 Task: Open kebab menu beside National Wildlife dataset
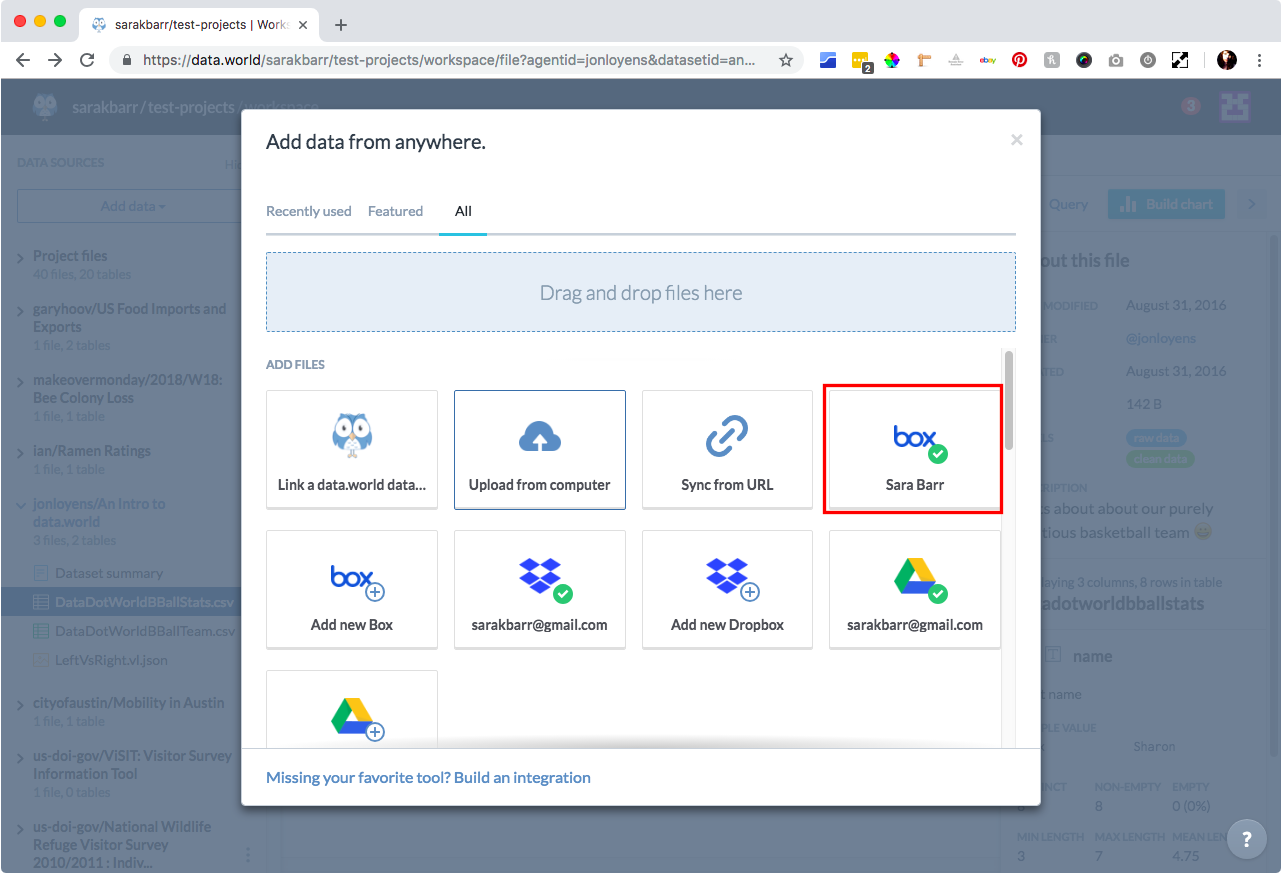(248, 855)
